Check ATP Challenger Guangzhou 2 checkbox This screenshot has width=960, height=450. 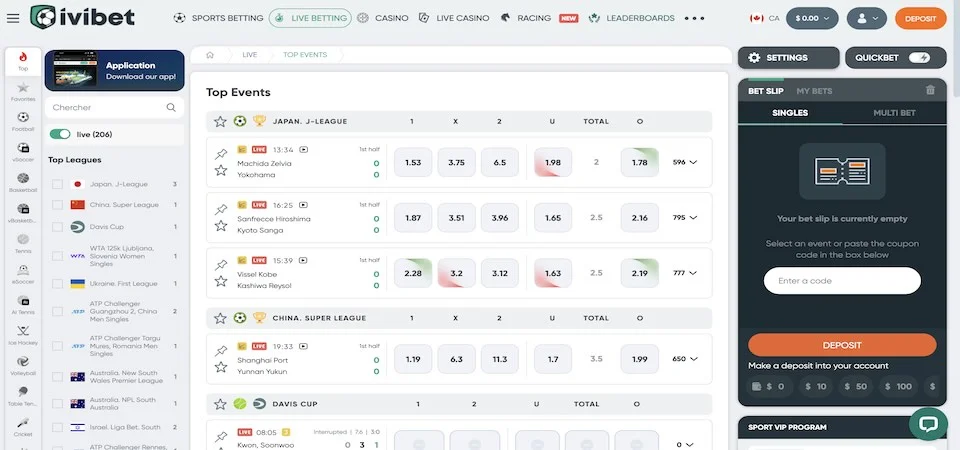58,312
